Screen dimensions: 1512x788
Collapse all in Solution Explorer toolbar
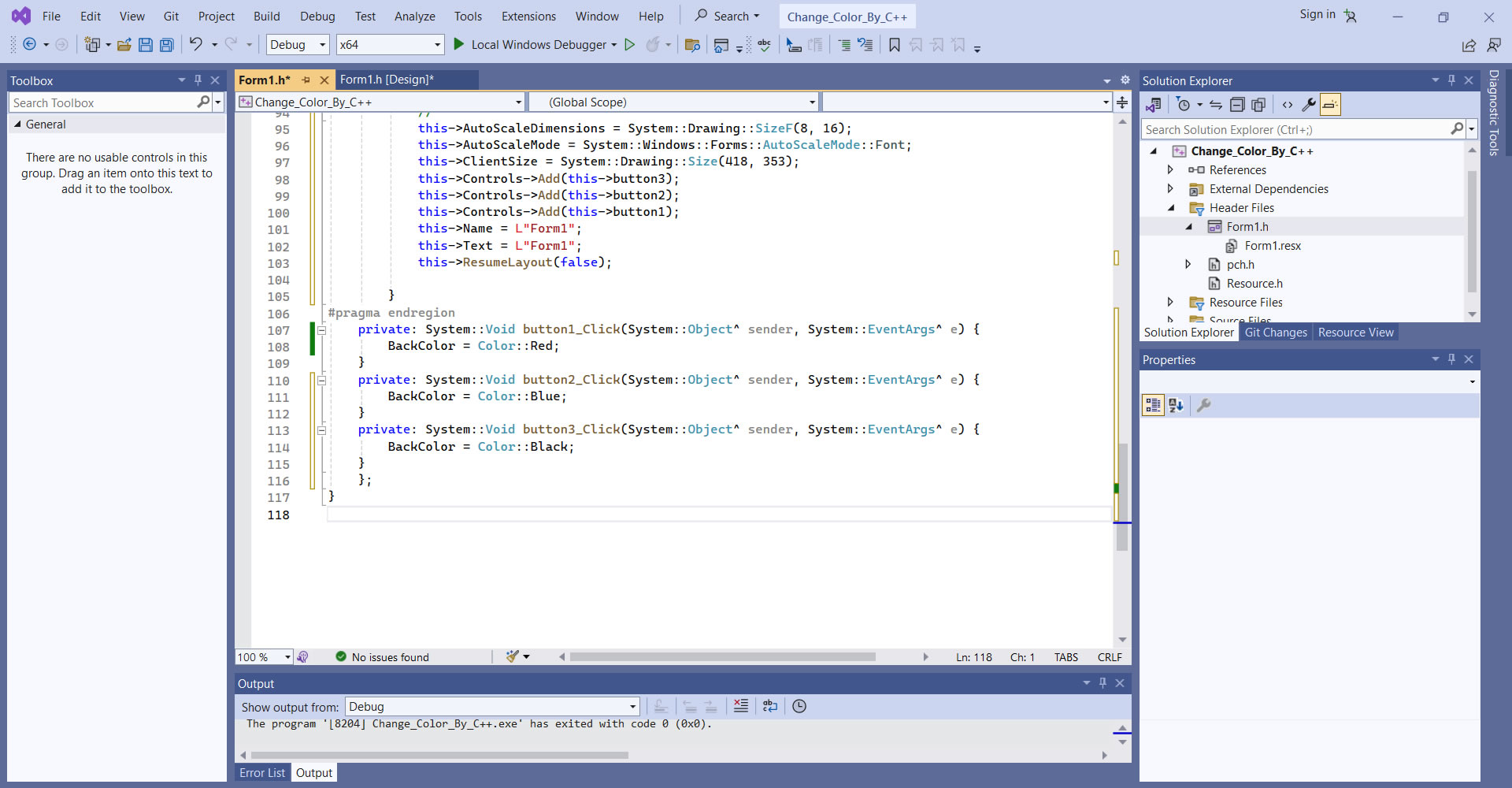click(x=1237, y=105)
